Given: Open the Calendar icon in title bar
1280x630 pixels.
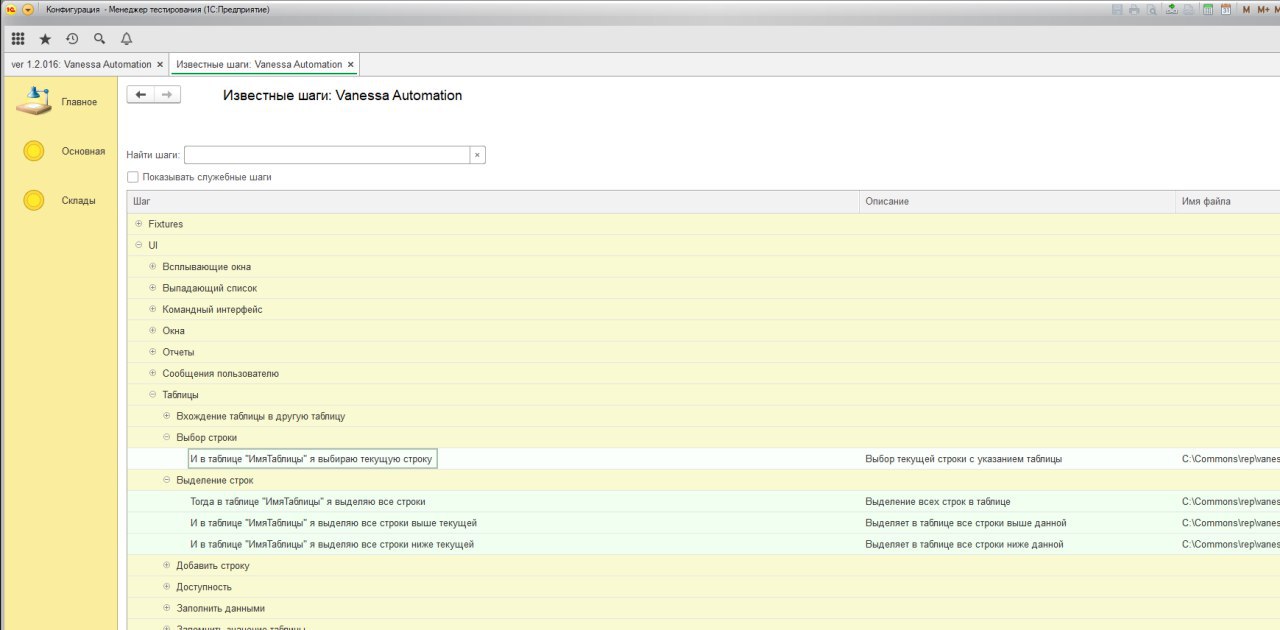Looking at the screenshot, I should 1224,9.
